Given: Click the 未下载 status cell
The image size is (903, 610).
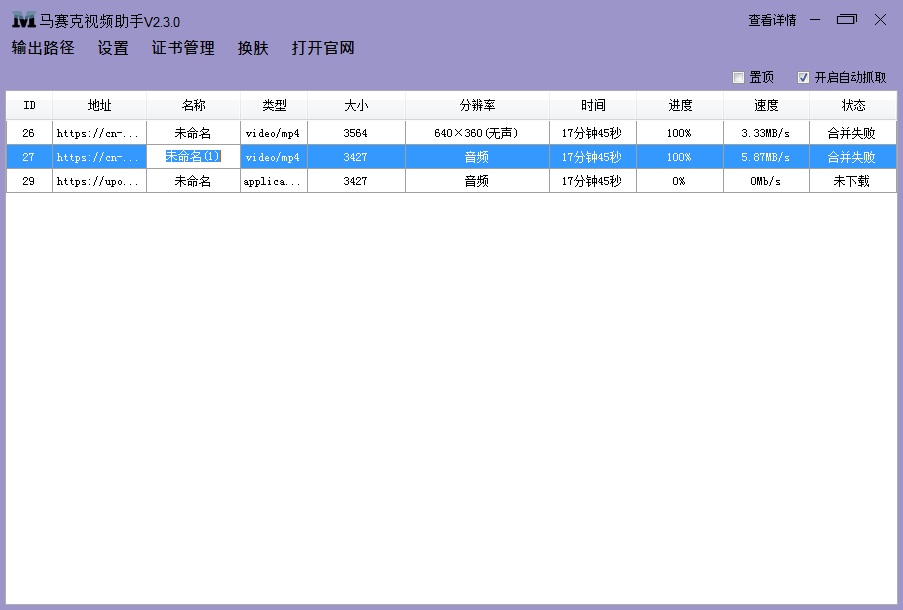Looking at the screenshot, I should coord(853,181).
